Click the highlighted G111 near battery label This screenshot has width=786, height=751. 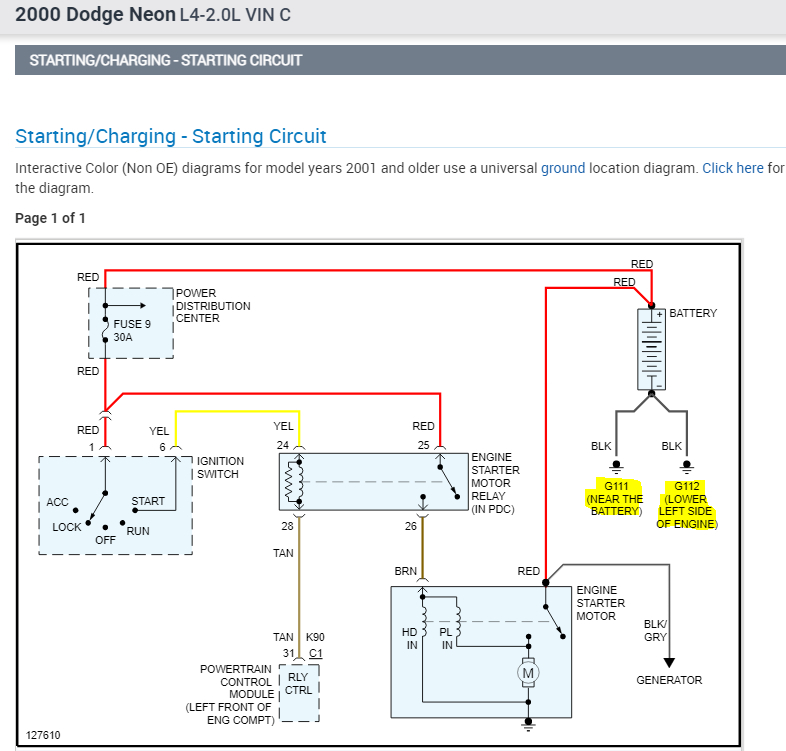click(x=615, y=499)
